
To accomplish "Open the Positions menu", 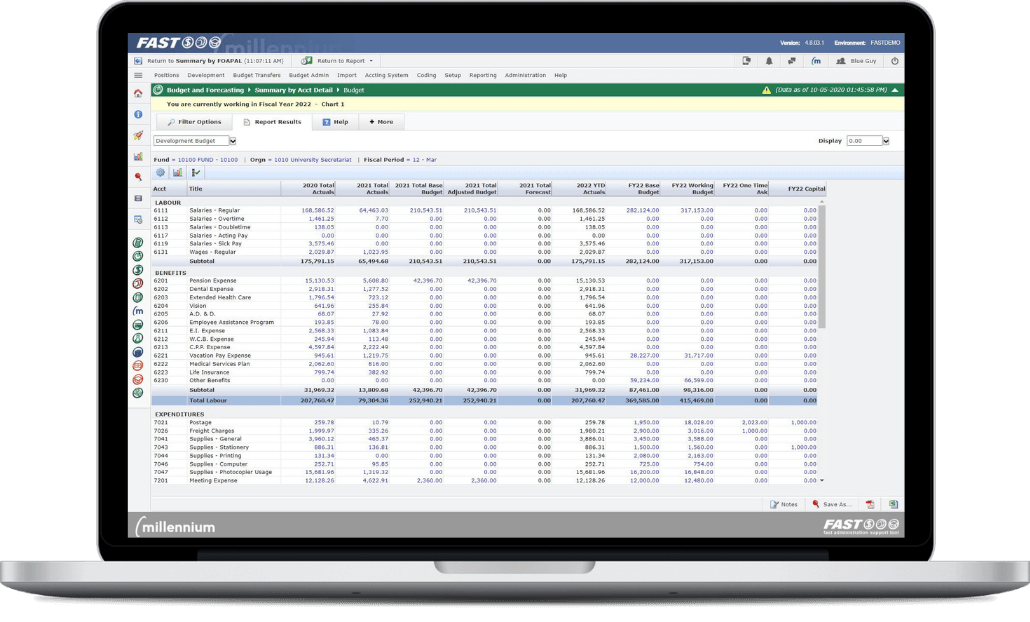I will point(166,76).
